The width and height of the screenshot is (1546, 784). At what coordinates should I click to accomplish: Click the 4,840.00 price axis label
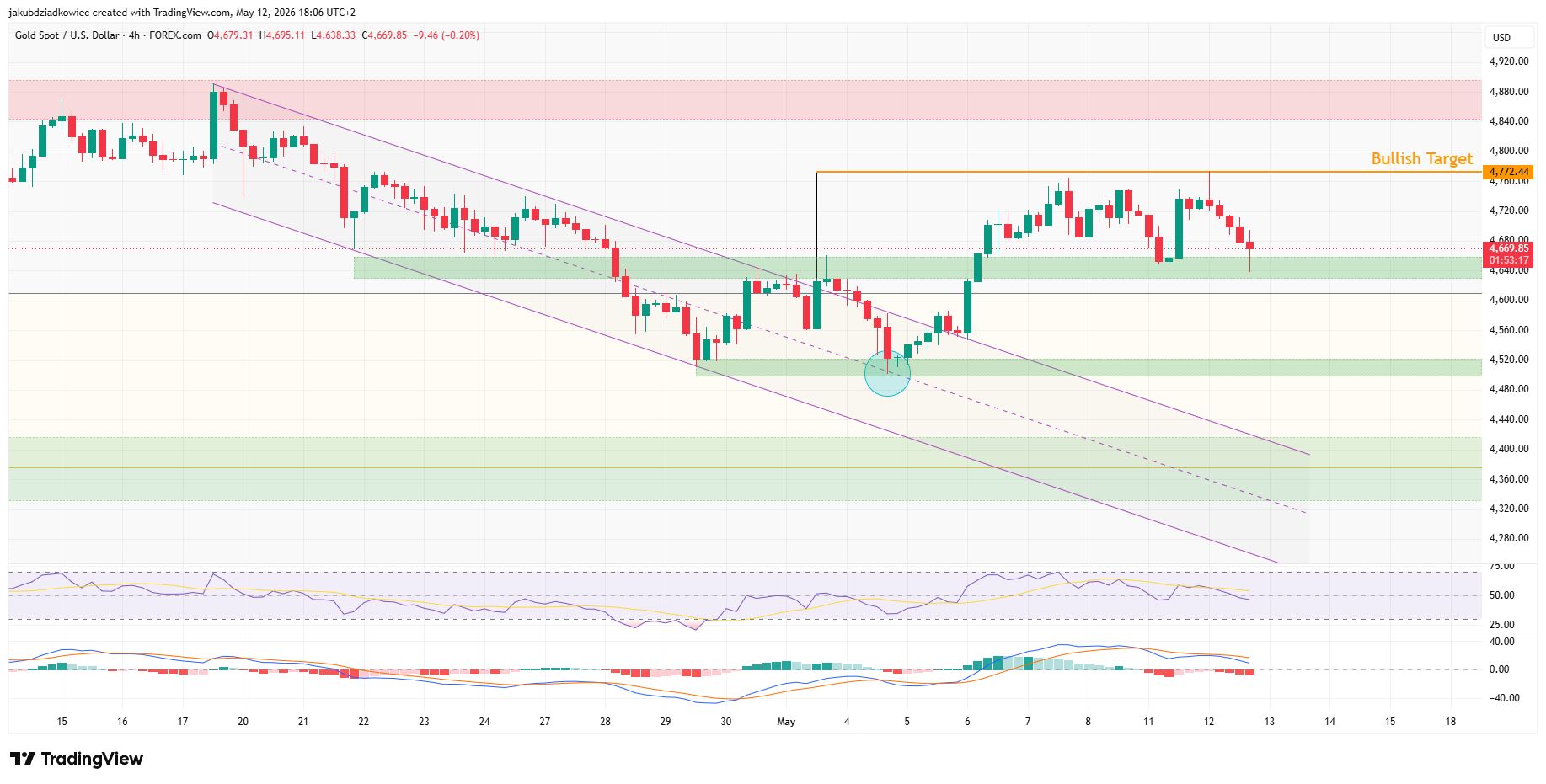pos(1508,121)
